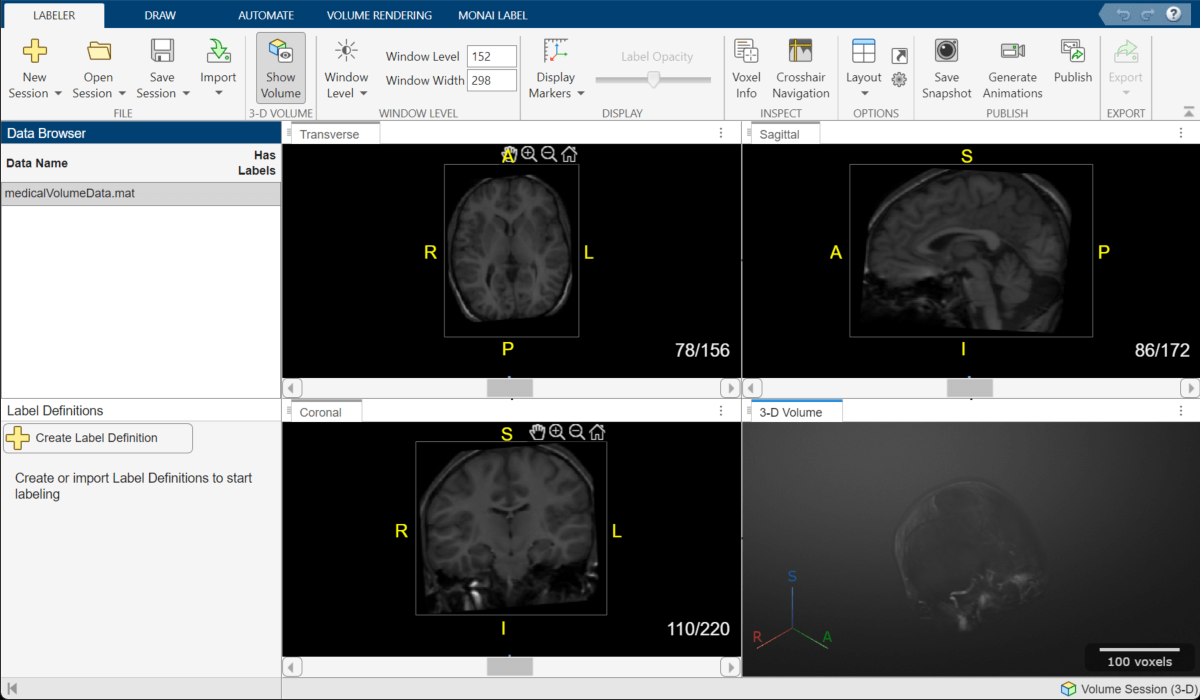Open a new labeling session
Image resolution: width=1200 pixels, height=700 pixels.
point(34,66)
